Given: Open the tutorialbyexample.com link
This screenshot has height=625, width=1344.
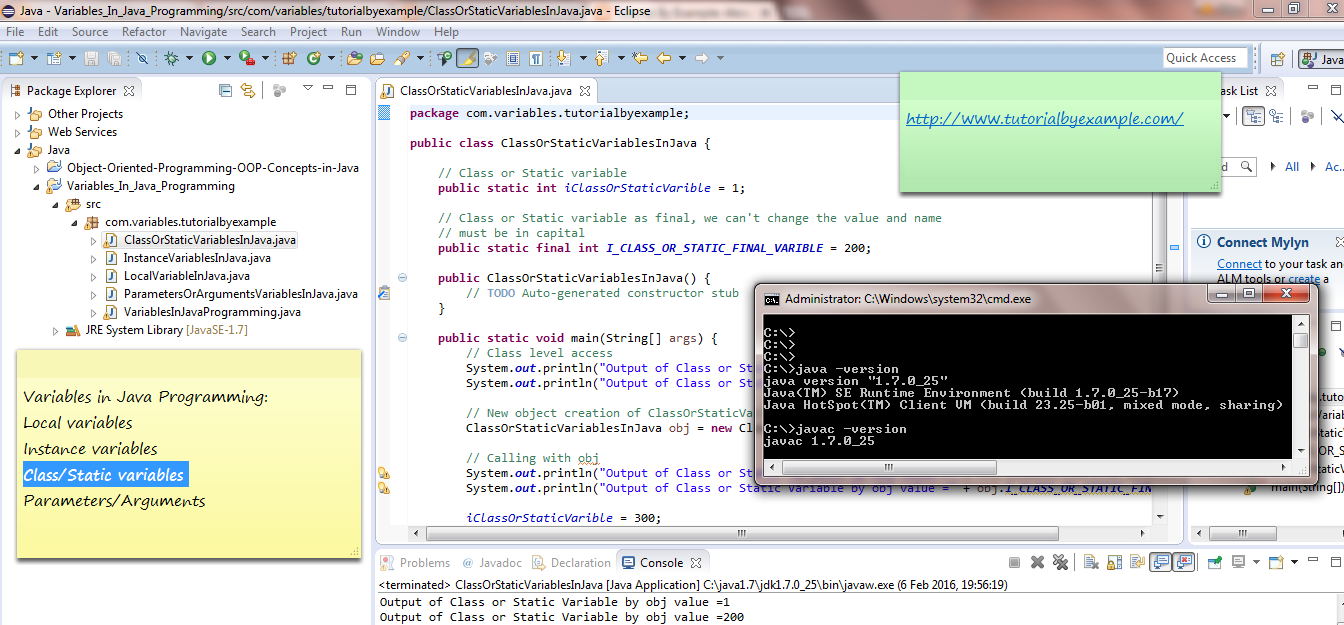Looking at the screenshot, I should tap(1045, 118).
